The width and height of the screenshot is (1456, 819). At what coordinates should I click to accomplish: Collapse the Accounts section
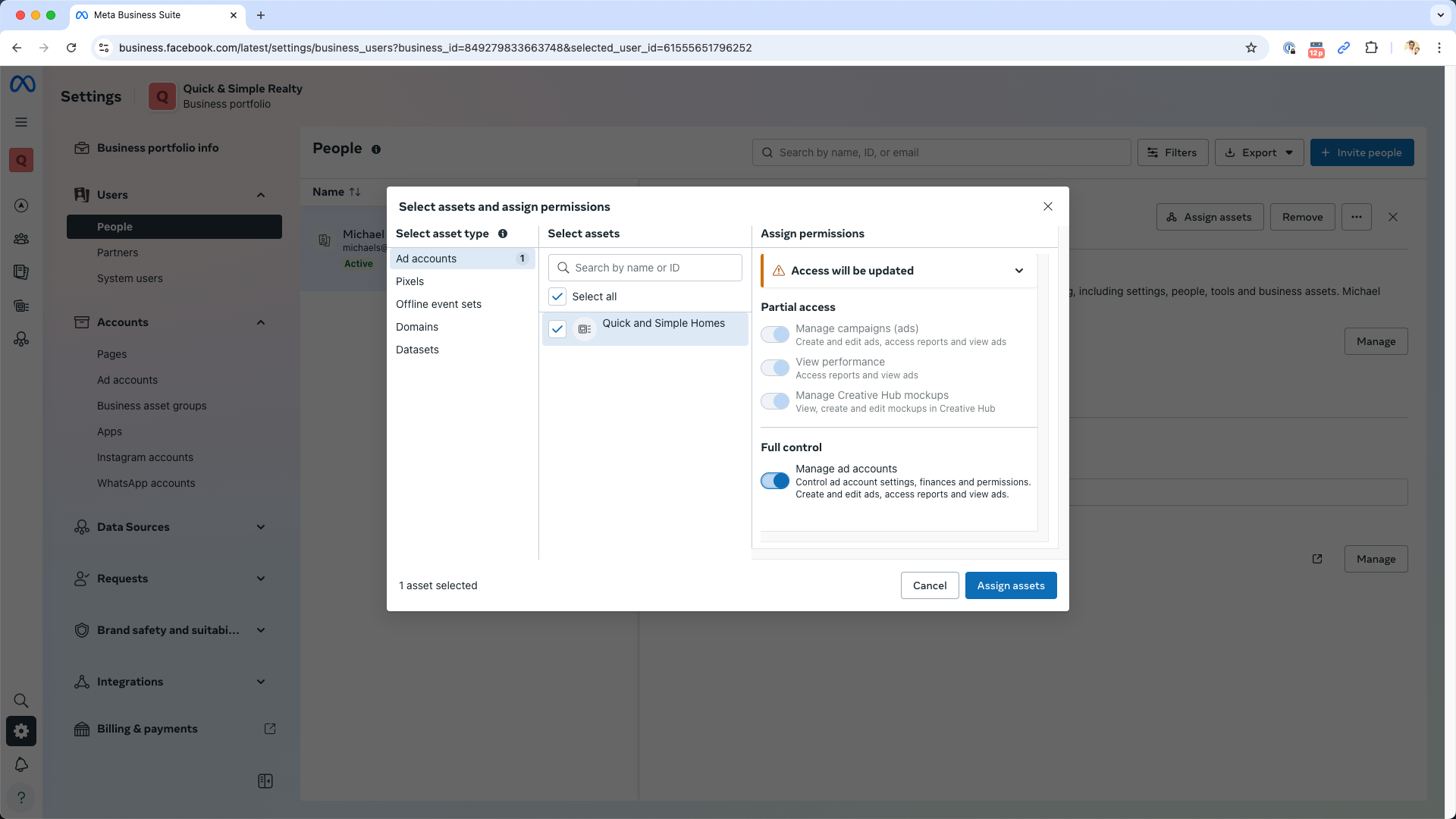pos(261,322)
